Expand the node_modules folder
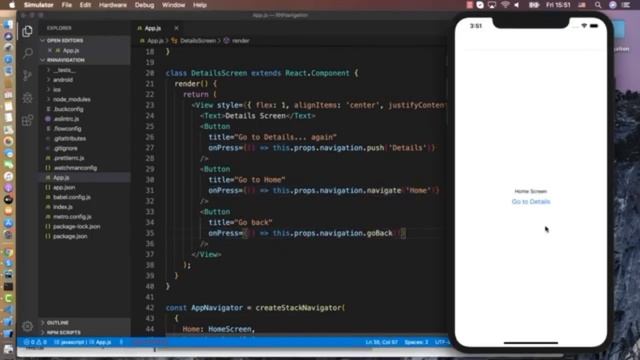The height and width of the screenshot is (360, 640). pyautogui.click(x=71, y=100)
